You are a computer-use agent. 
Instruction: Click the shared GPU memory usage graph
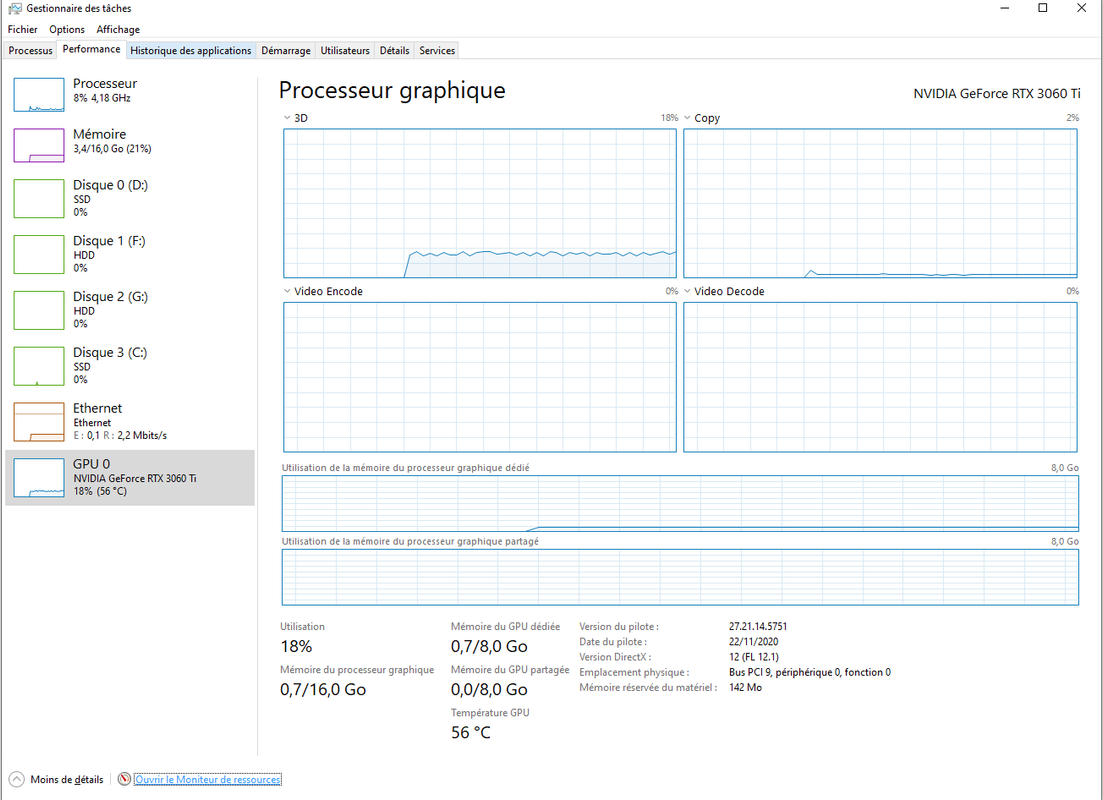pyautogui.click(x=680, y=577)
